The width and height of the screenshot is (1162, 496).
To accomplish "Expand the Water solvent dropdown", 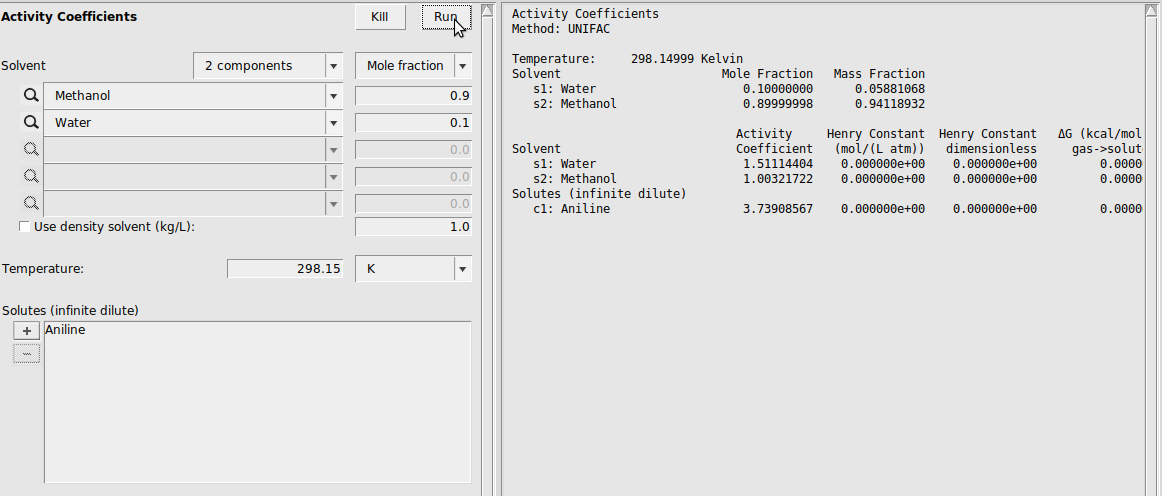I will pos(332,123).
